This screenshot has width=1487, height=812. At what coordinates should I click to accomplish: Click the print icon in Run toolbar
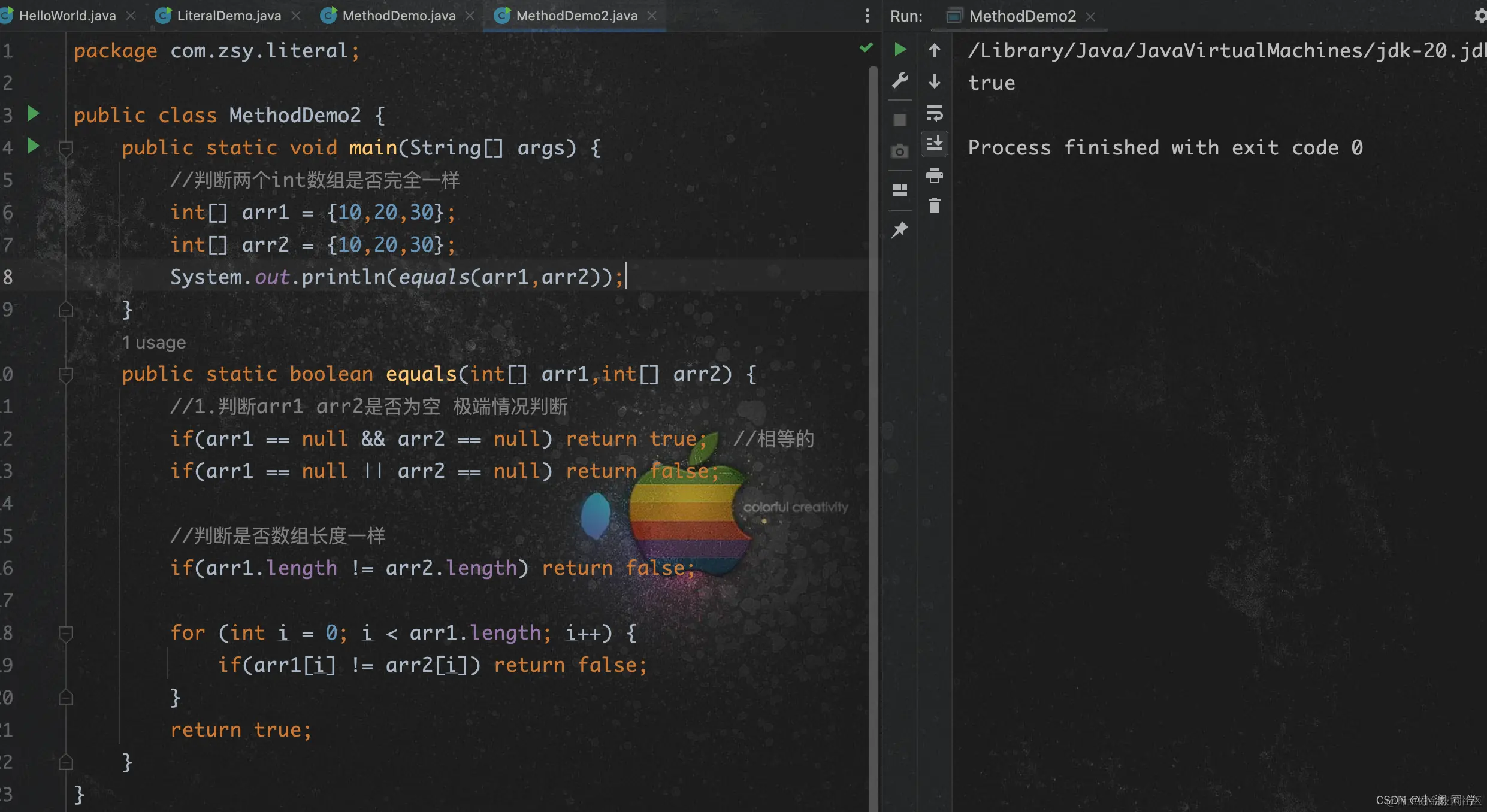(934, 175)
